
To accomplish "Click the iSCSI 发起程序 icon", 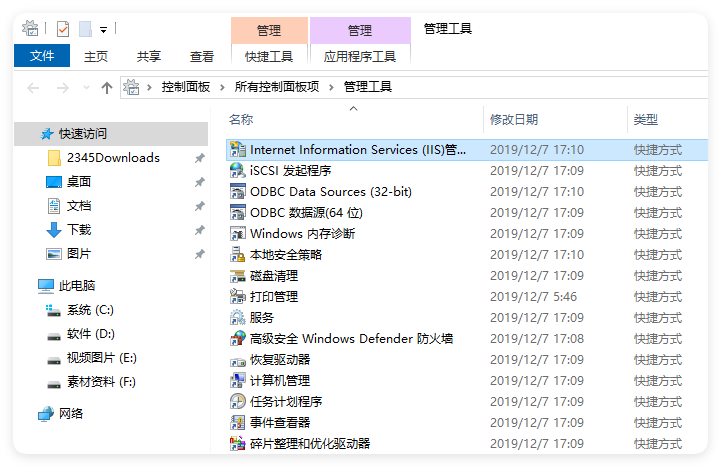I will click(238, 171).
